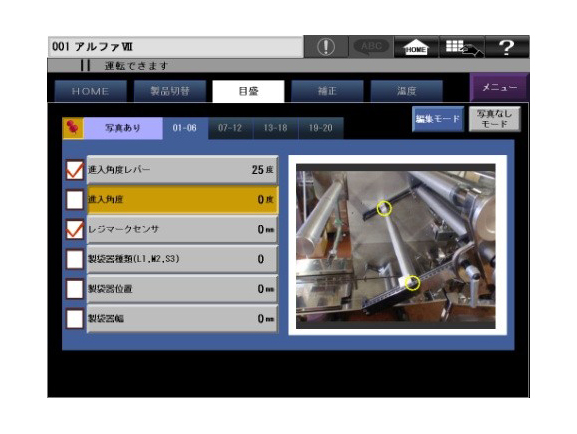The width and height of the screenshot is (577, 434).
Task: Click the machine photo preview
Action: [397, 246]
